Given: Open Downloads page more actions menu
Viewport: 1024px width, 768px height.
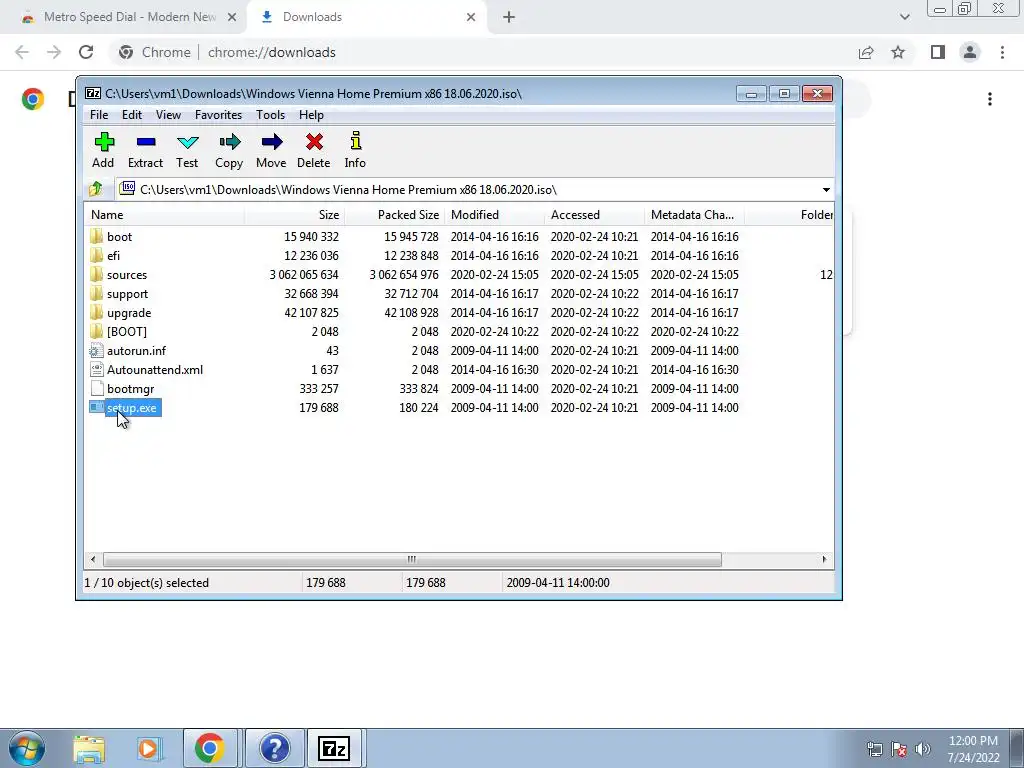Looking at the screenshot, I should (x=990, y=99).
